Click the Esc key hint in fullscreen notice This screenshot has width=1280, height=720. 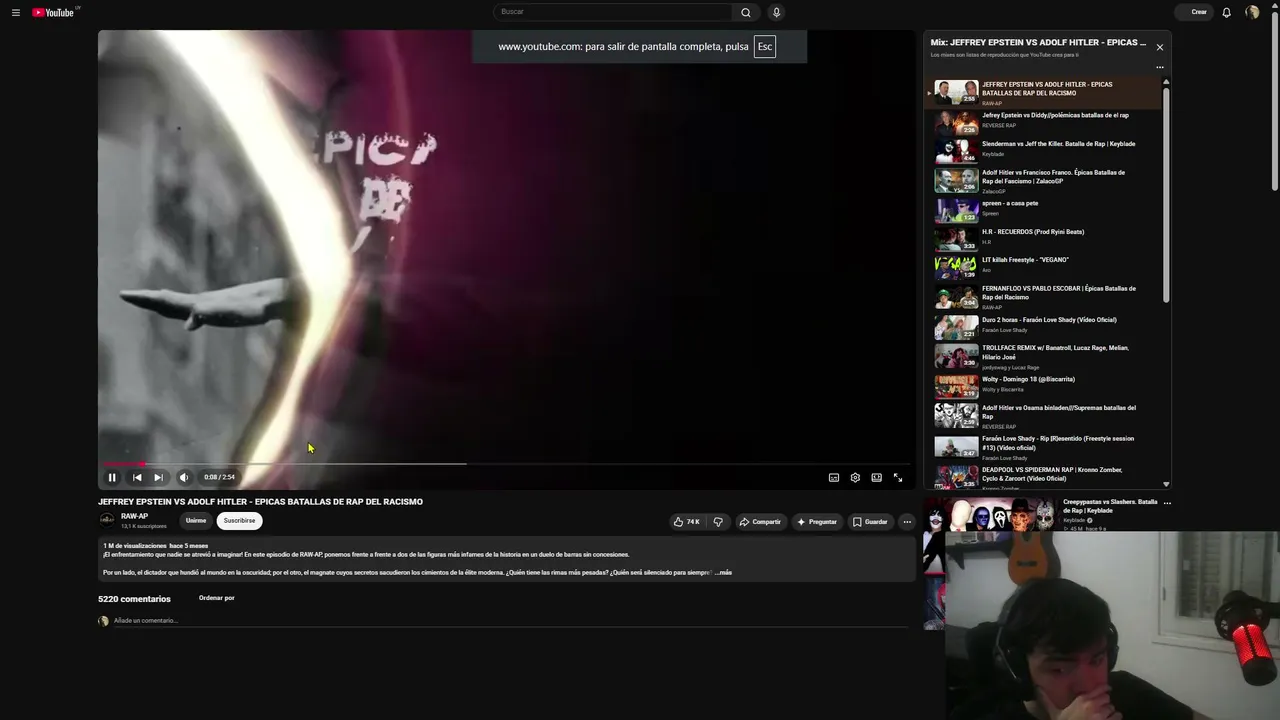[765, 47]
